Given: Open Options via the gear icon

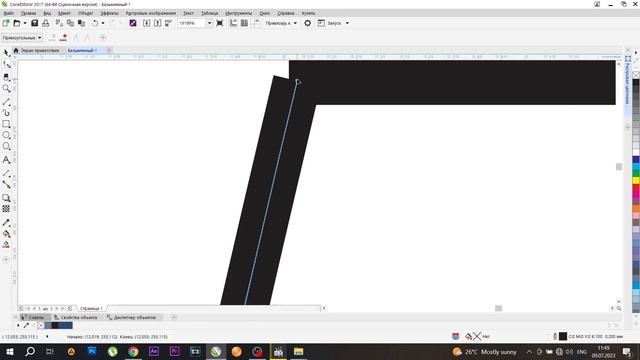Looking at the screenshot, I should click(x=307, y=23).
